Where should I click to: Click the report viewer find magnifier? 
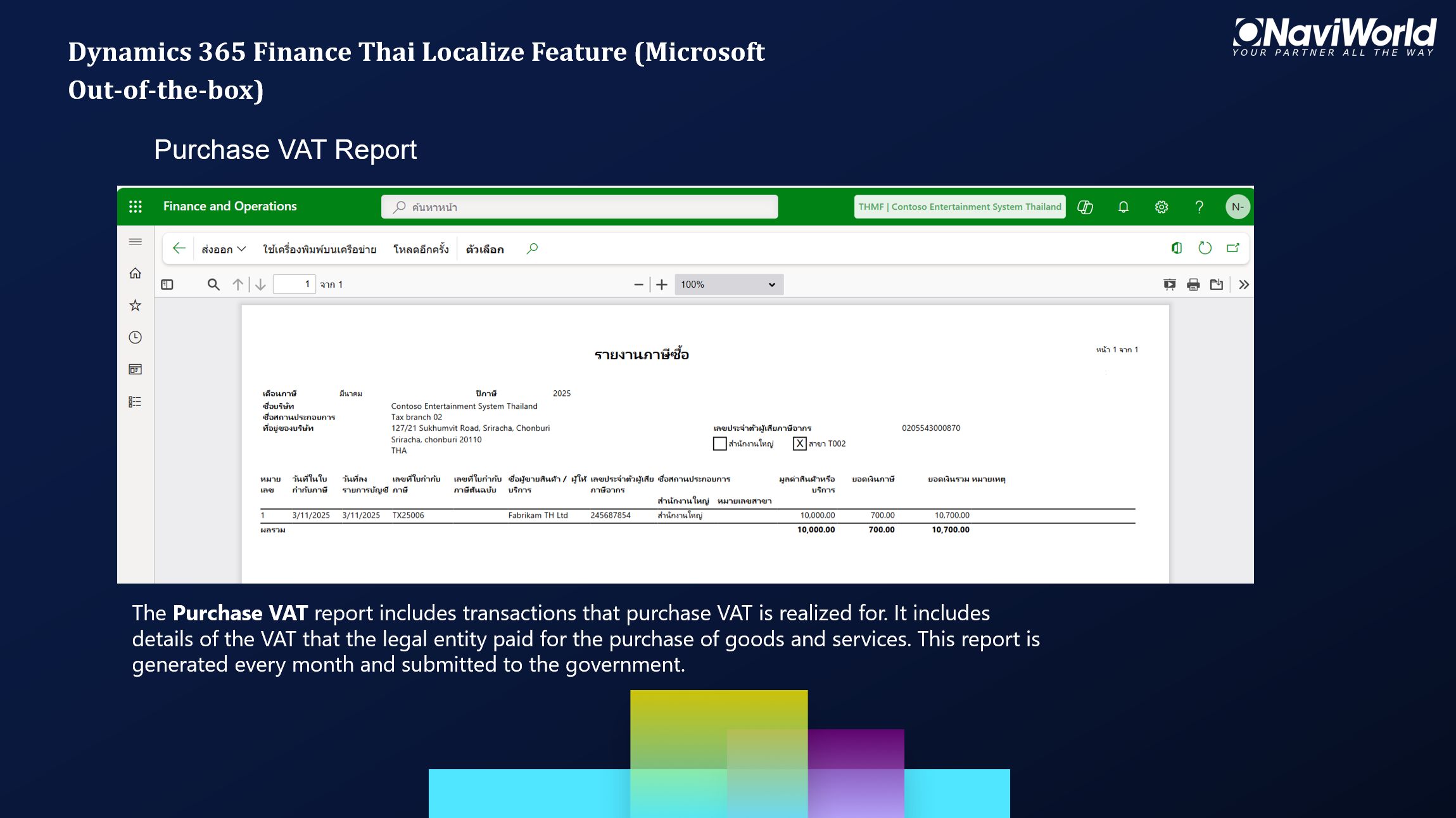click(x=213, y=284)
